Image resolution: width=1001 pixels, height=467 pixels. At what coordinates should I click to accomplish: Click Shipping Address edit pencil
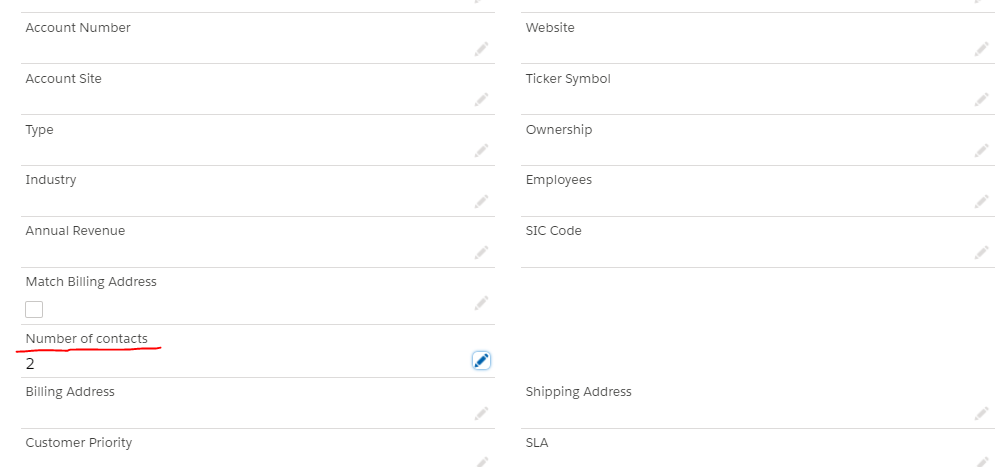981,413
